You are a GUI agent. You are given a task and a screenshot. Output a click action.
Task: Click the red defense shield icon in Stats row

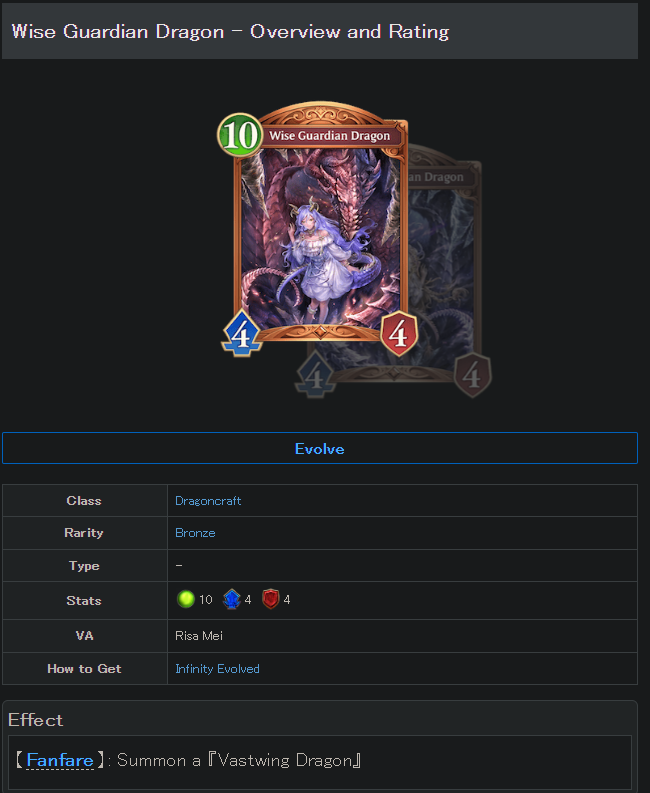pos(271,599)
